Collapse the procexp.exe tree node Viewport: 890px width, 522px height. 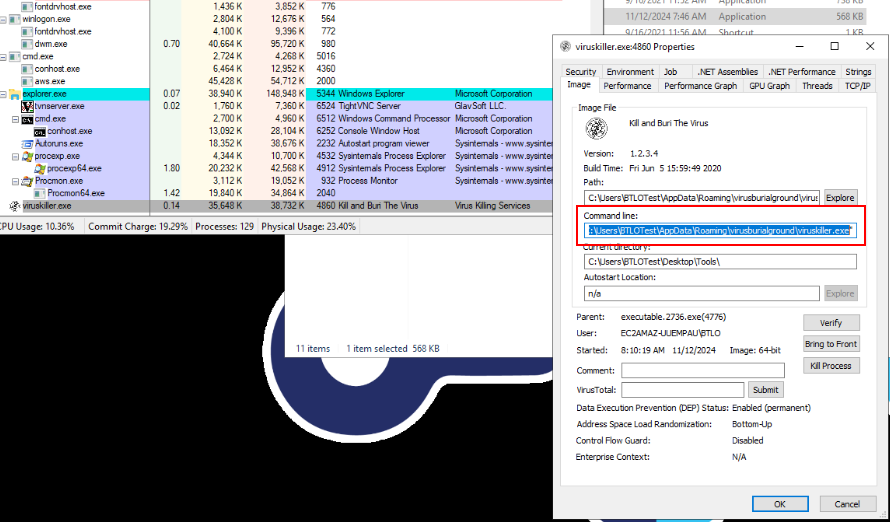[x=16, y=157]
